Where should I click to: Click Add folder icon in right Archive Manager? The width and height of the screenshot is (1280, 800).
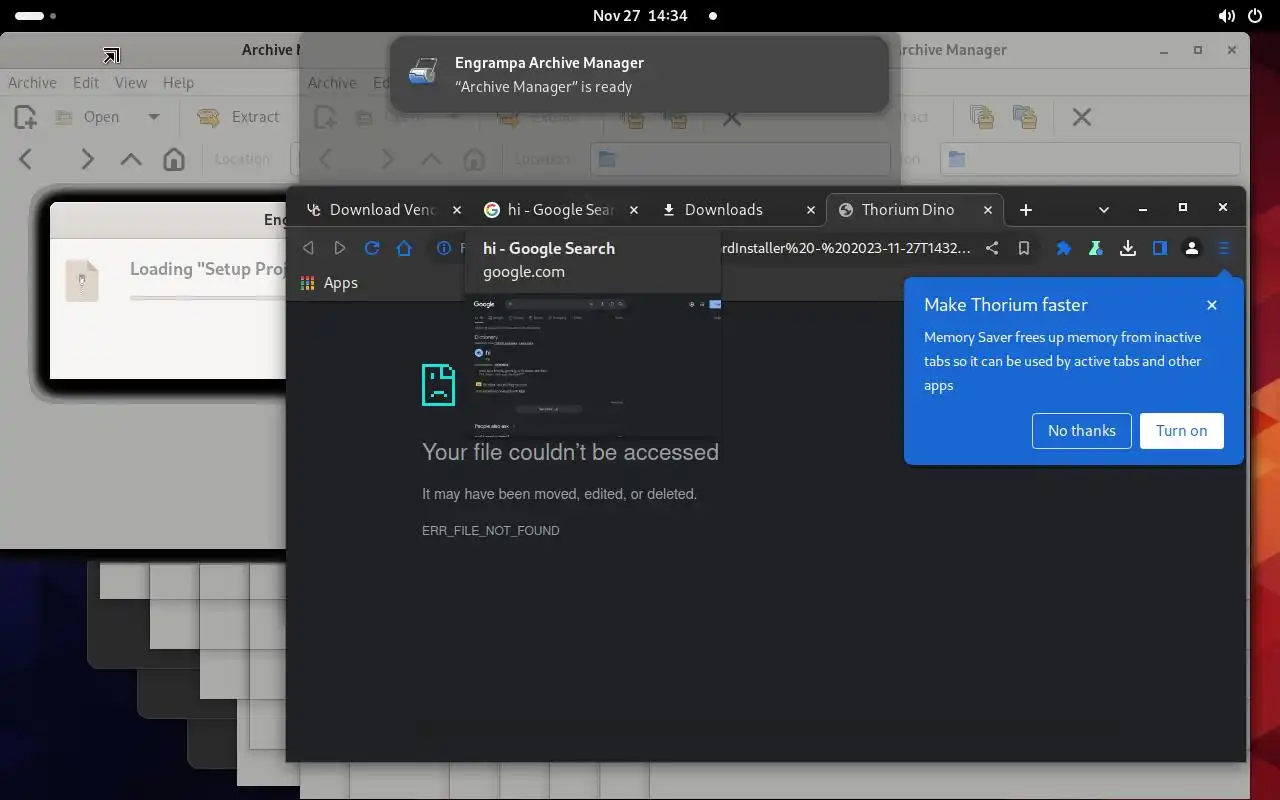click(1024, 117)
